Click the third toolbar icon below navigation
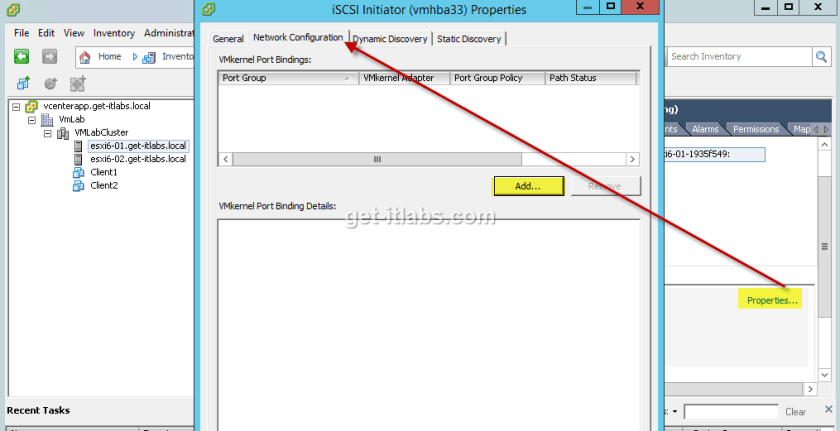Image resolution: width=840 pixels, height=431 pixels. click(78, 84)
